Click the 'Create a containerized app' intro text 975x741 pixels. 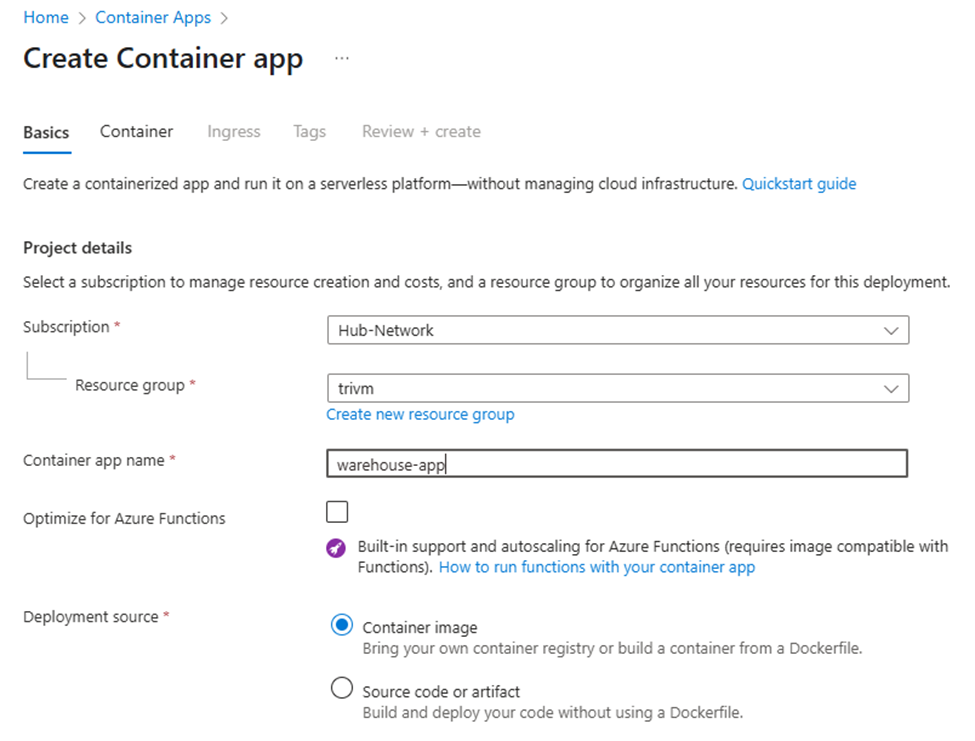(380, 184)
